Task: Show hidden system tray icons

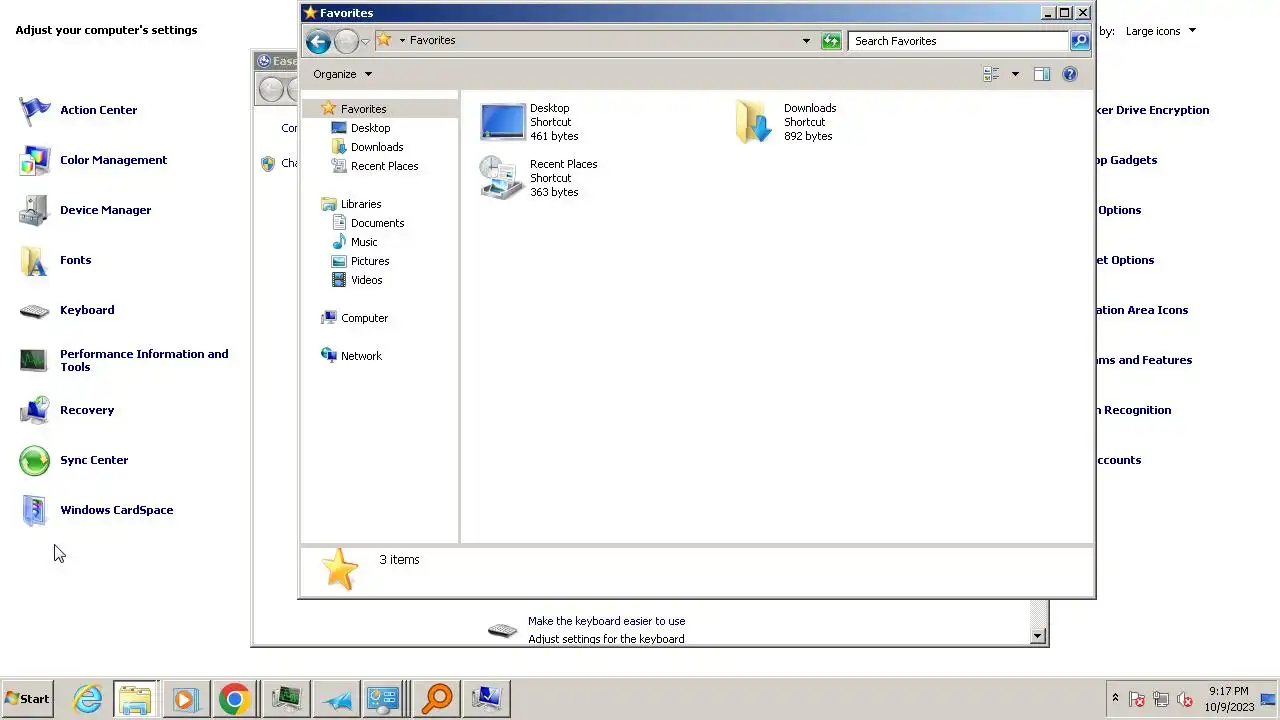Action: [1115, 699]
